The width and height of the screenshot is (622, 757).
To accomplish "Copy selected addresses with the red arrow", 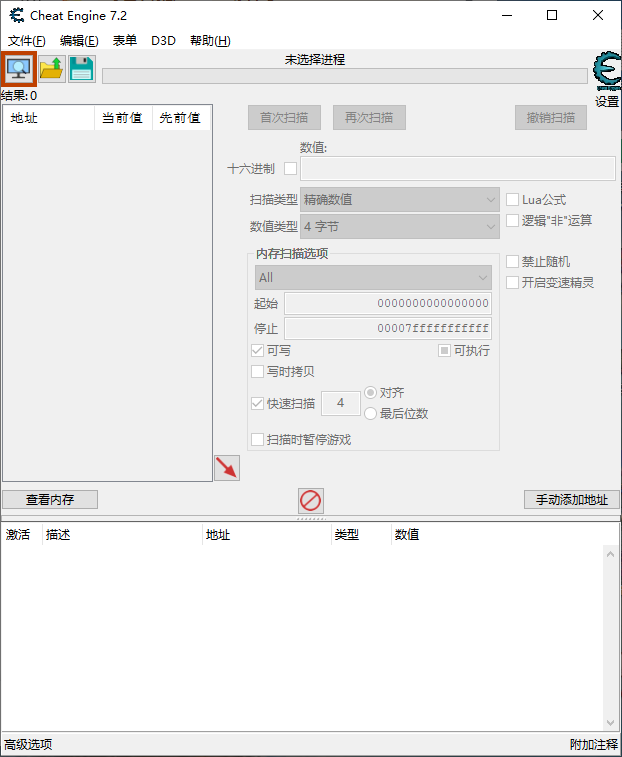I will pos(227,468).
